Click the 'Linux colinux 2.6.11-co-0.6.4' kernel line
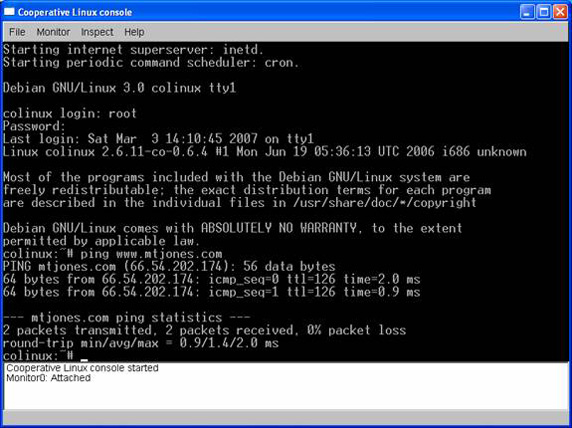Viewport: 572px width, 428px height. pos(265,152)
